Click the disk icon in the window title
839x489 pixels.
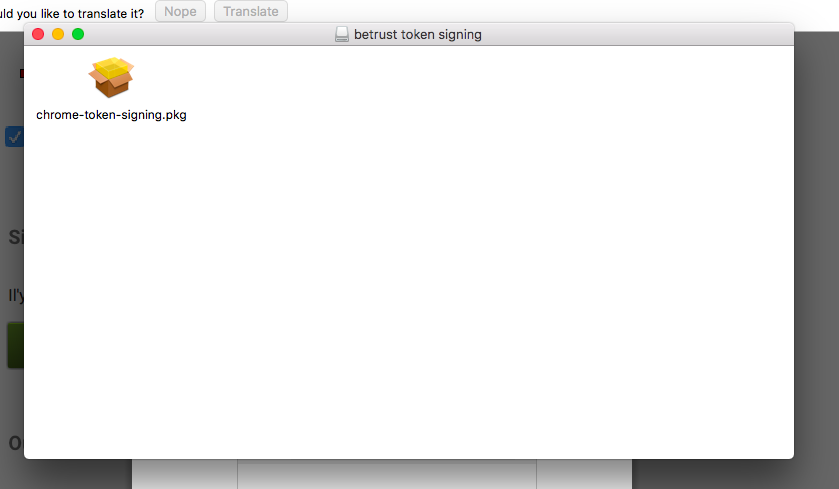point(342,35)
